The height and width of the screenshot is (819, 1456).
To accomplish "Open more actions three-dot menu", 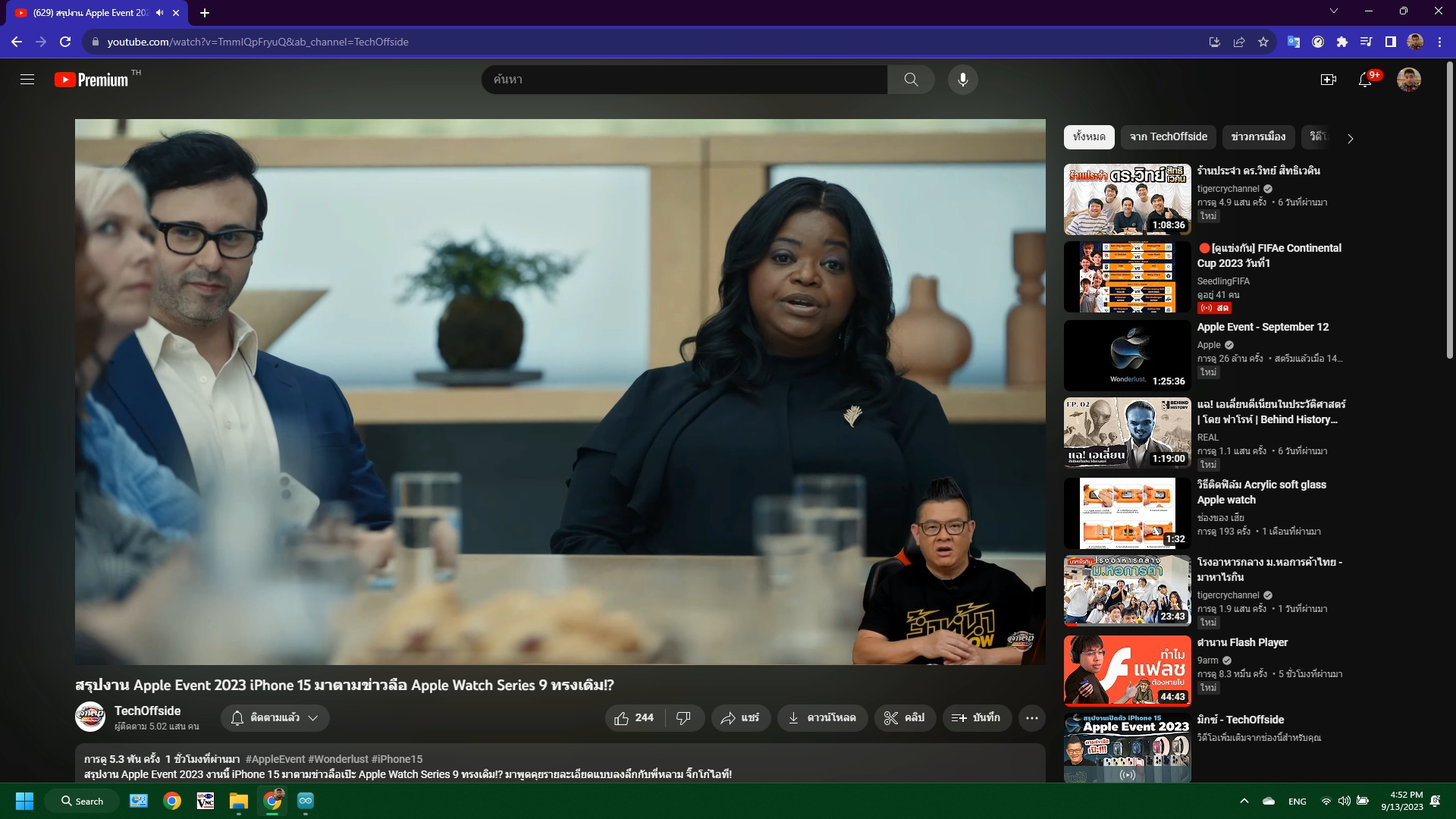I will [1032, 718].
